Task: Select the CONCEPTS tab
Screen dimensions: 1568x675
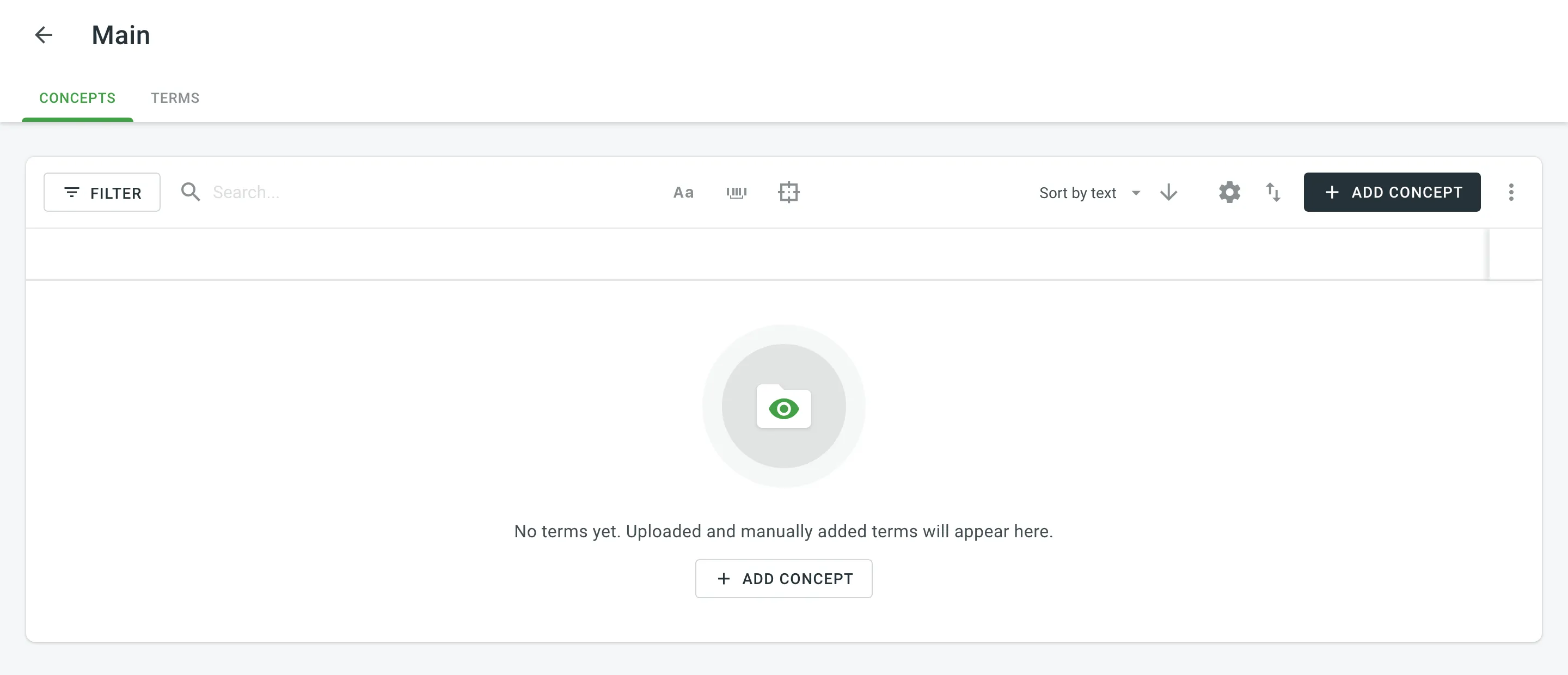Action: coord(77,97)
